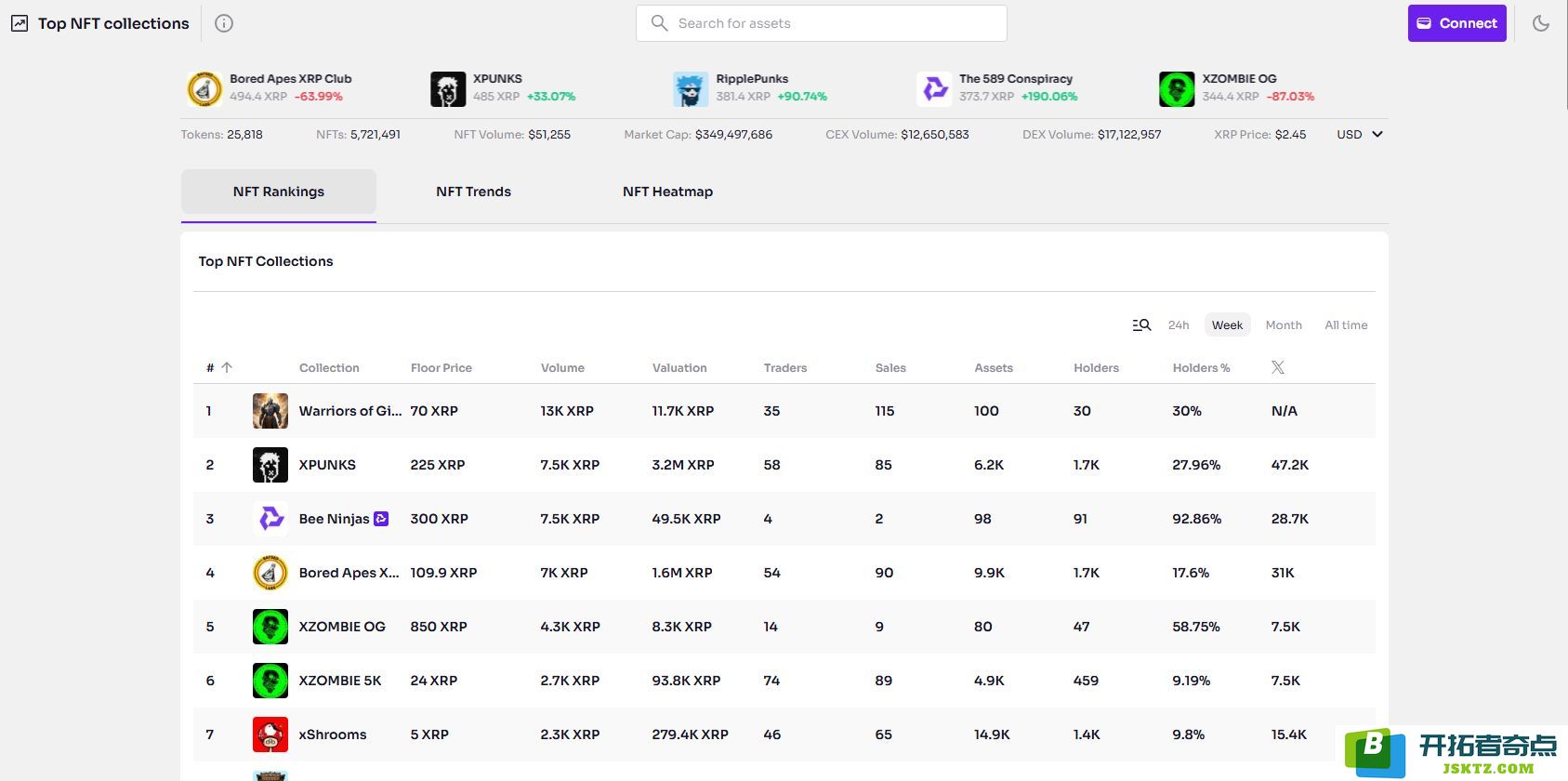Open Bee Ninjas collection logo
The image size is (1568, 781).
[x=270, y=519]
